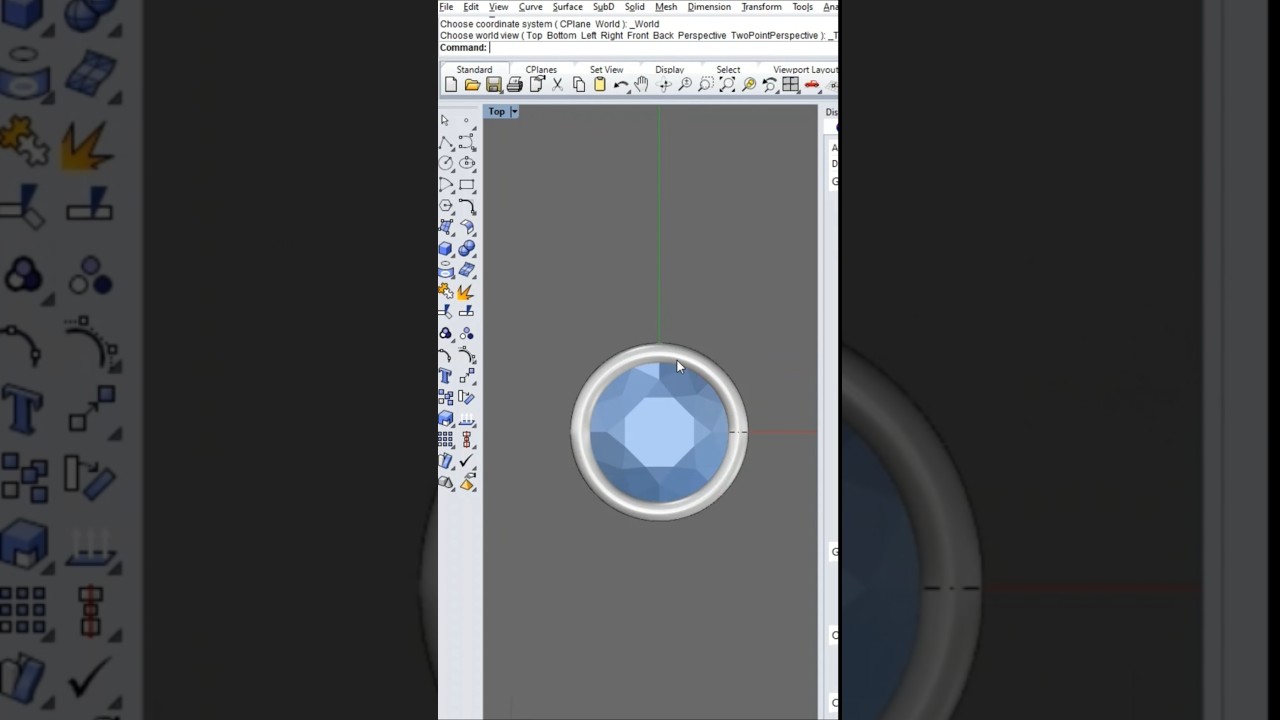Viewport: 1280px width, 720px height.
Task: Click the Explode icon
Action: coord(466,292)
